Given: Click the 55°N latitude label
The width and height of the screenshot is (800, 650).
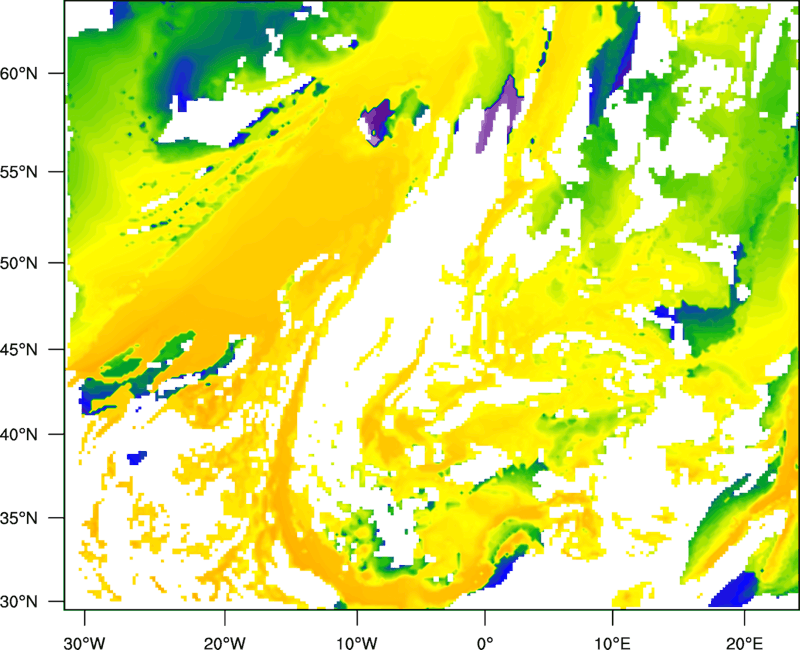Looking at the screenshot, I should coord(31,171).
